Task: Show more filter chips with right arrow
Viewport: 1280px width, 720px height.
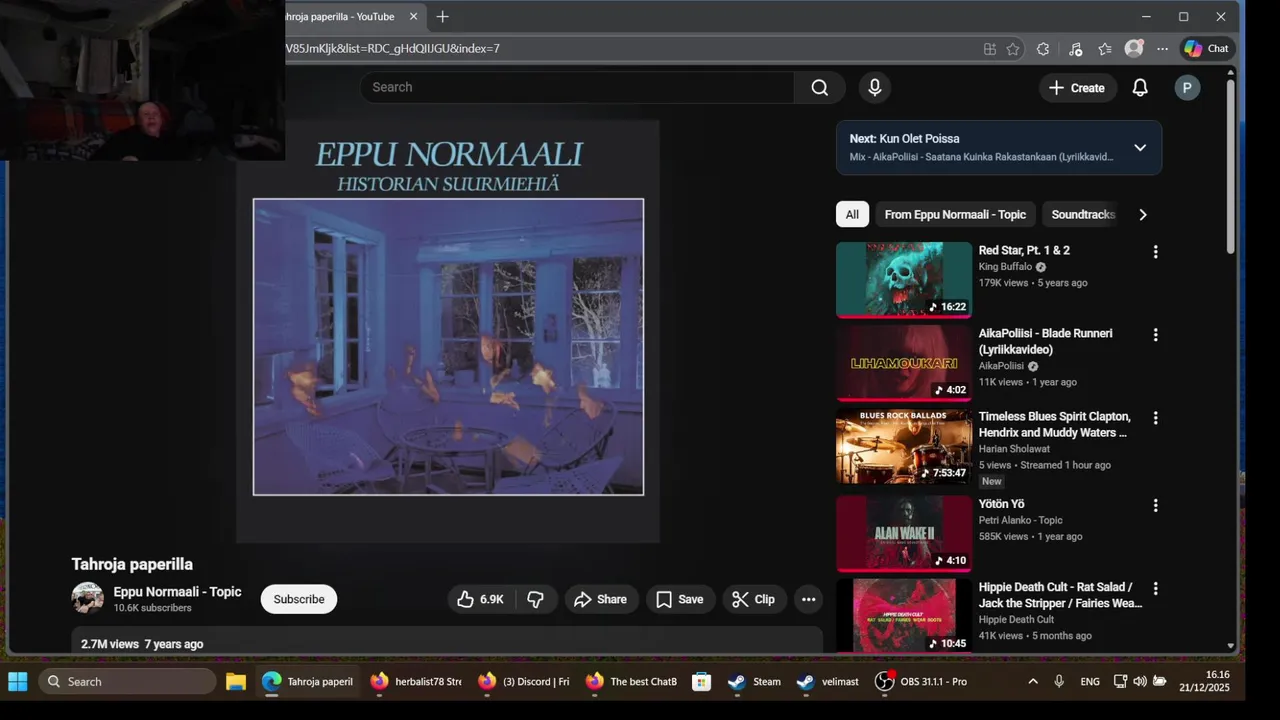Action: click(x=1143, y=214)
